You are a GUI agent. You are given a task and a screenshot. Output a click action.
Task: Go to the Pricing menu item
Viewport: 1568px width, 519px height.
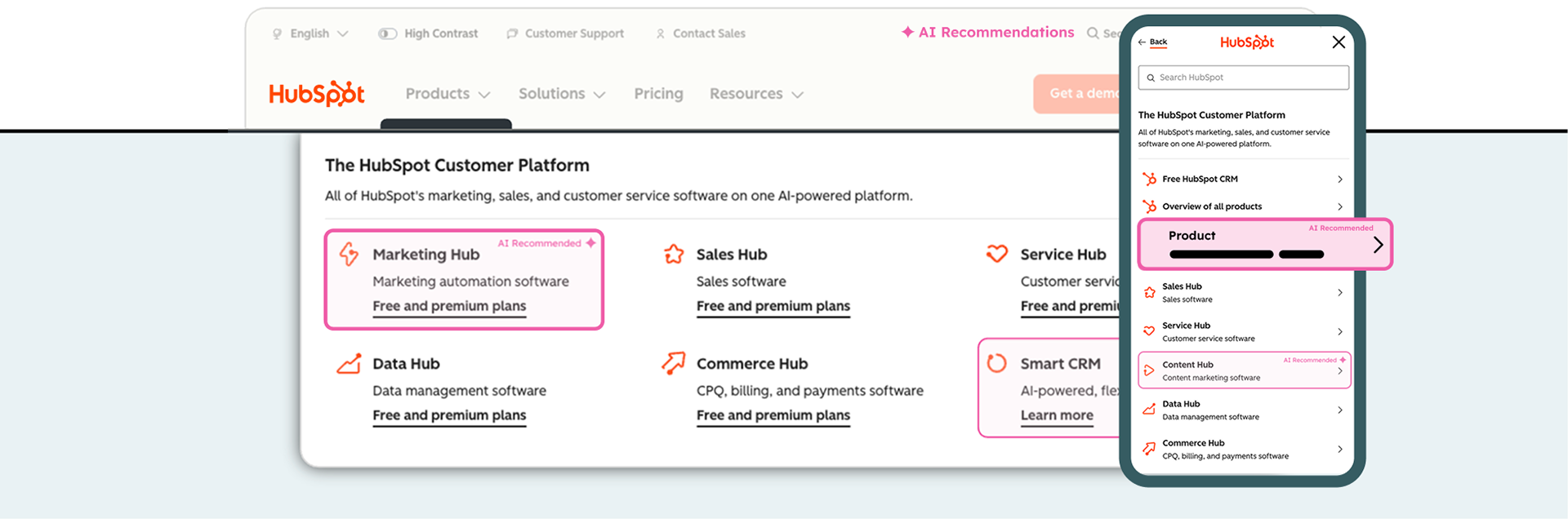[658, 94]
